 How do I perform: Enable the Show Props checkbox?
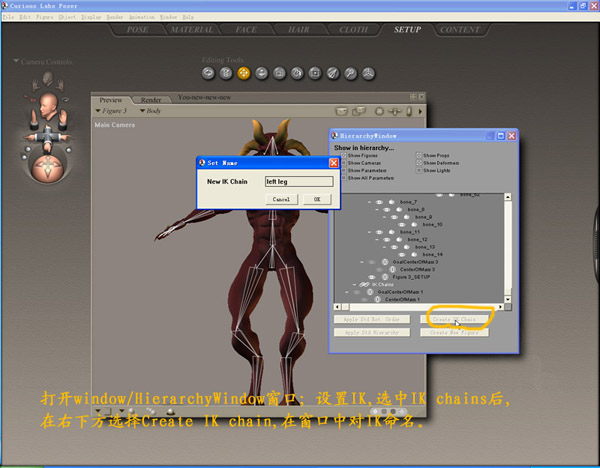pos(419,156)
